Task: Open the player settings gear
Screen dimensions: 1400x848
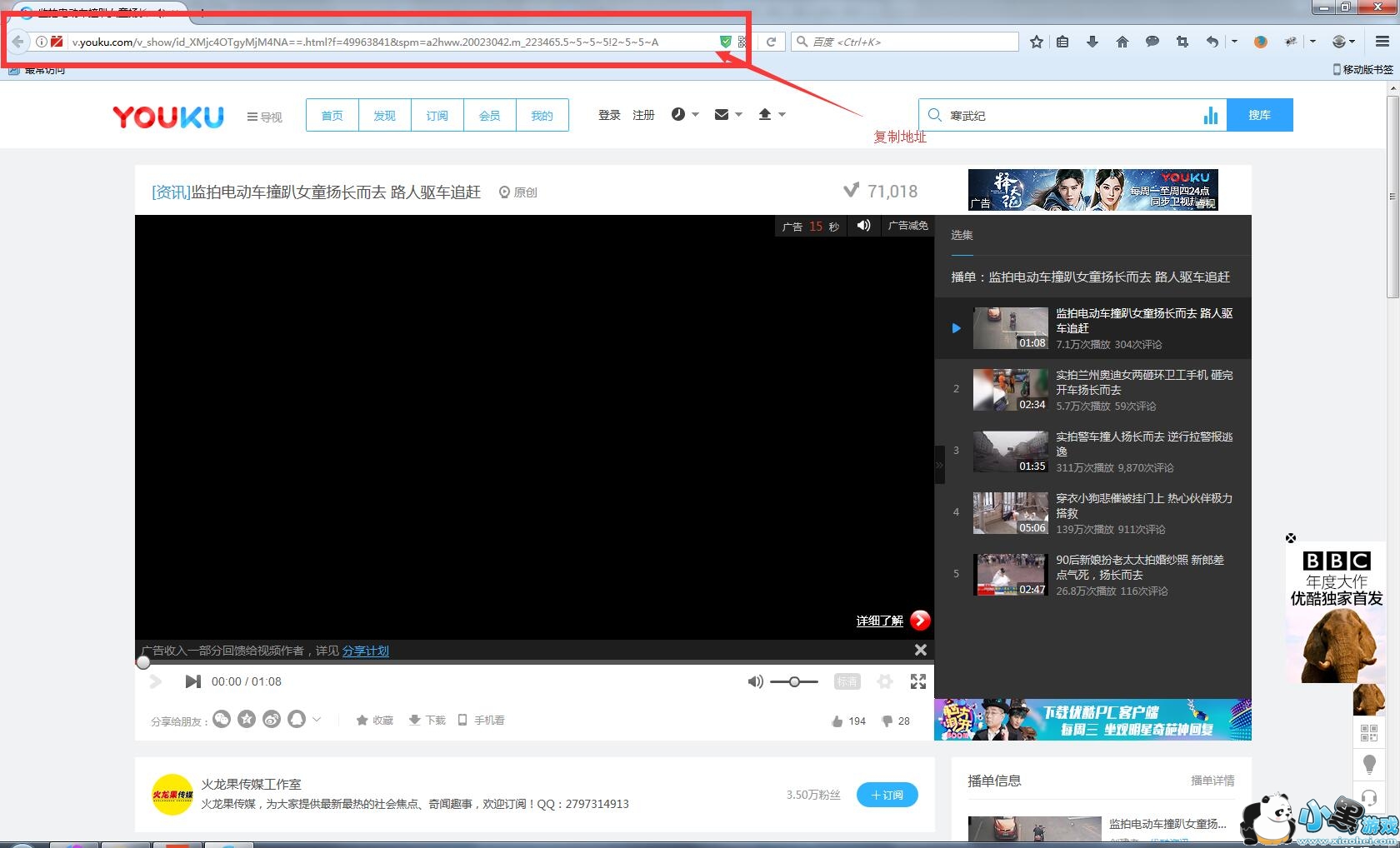Action: point(885,681)
